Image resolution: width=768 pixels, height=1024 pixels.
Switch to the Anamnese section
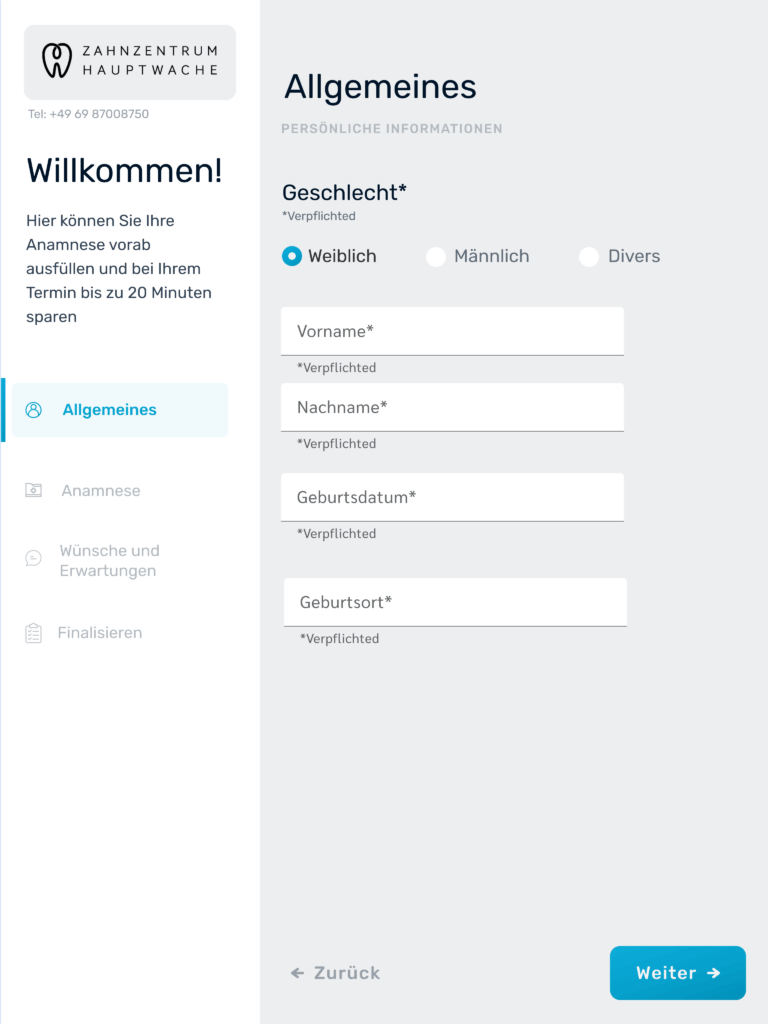pyautogui.click(x=101, y=491)
